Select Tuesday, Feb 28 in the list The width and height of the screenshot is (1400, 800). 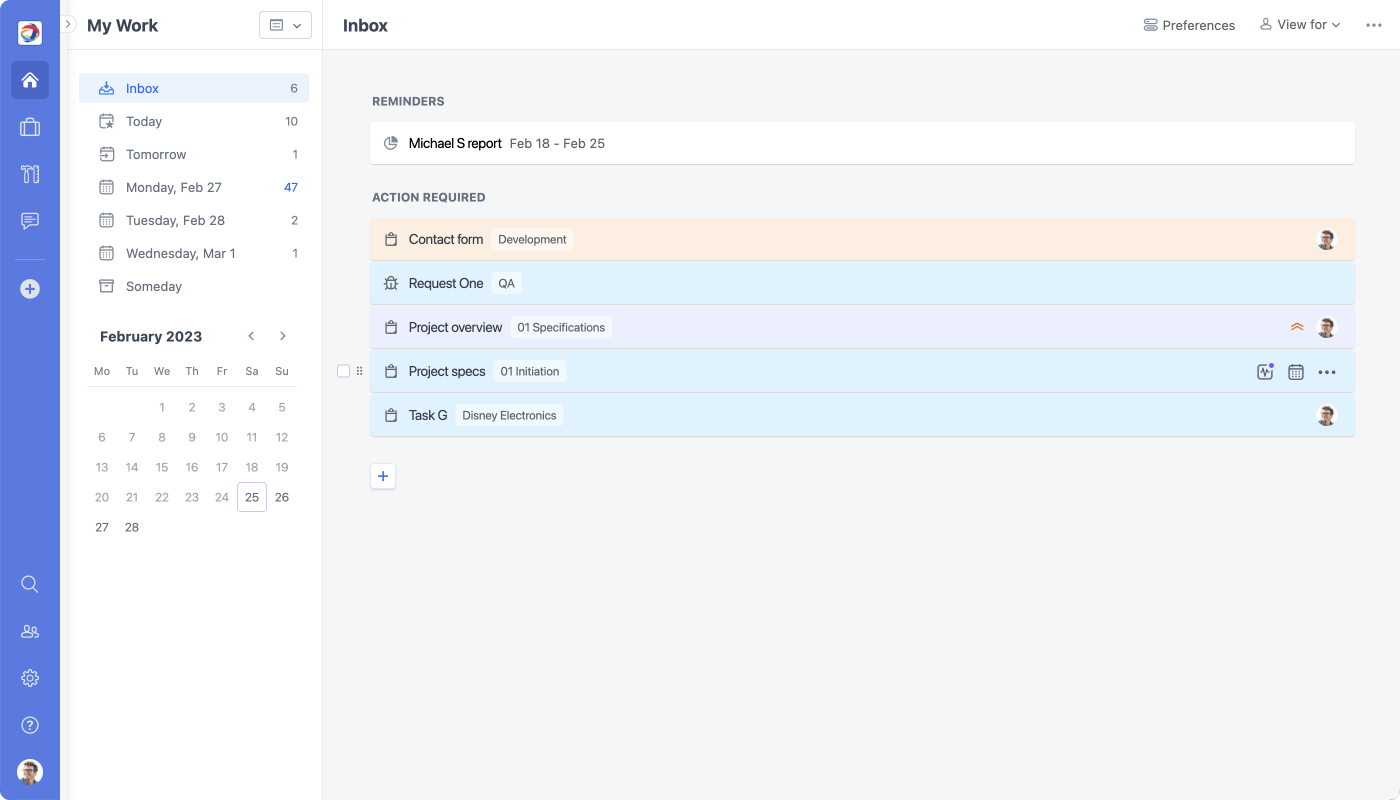[194, 220]
